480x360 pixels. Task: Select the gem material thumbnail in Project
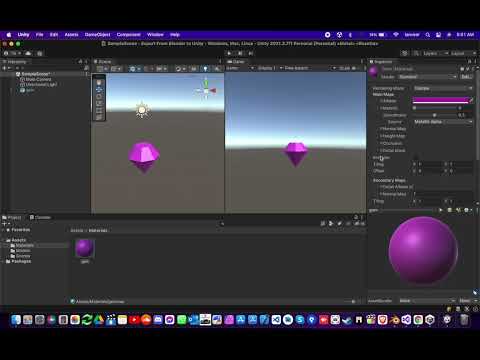(85, 248)
